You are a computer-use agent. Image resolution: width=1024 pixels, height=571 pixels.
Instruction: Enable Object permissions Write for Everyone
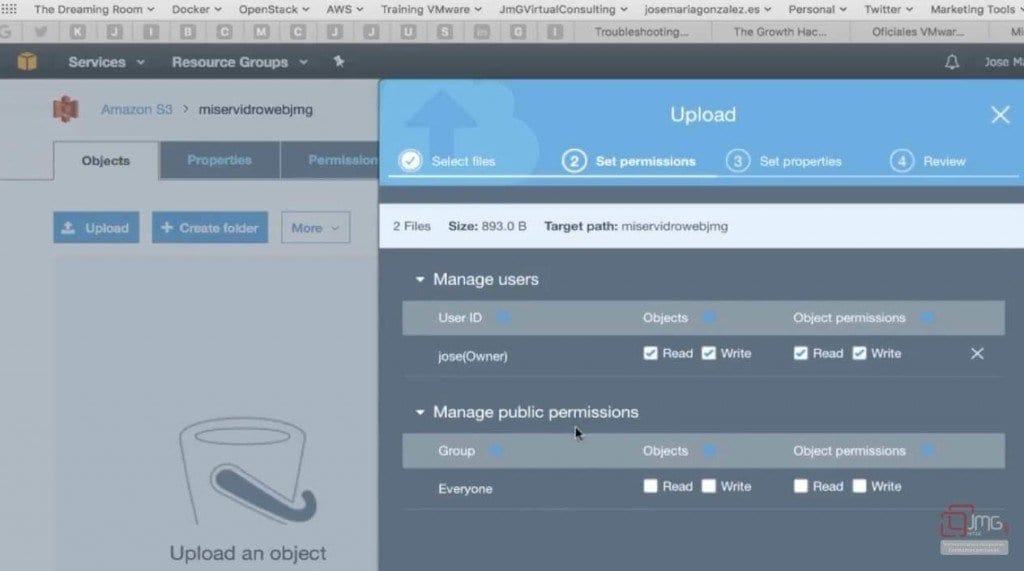[859, 486]
